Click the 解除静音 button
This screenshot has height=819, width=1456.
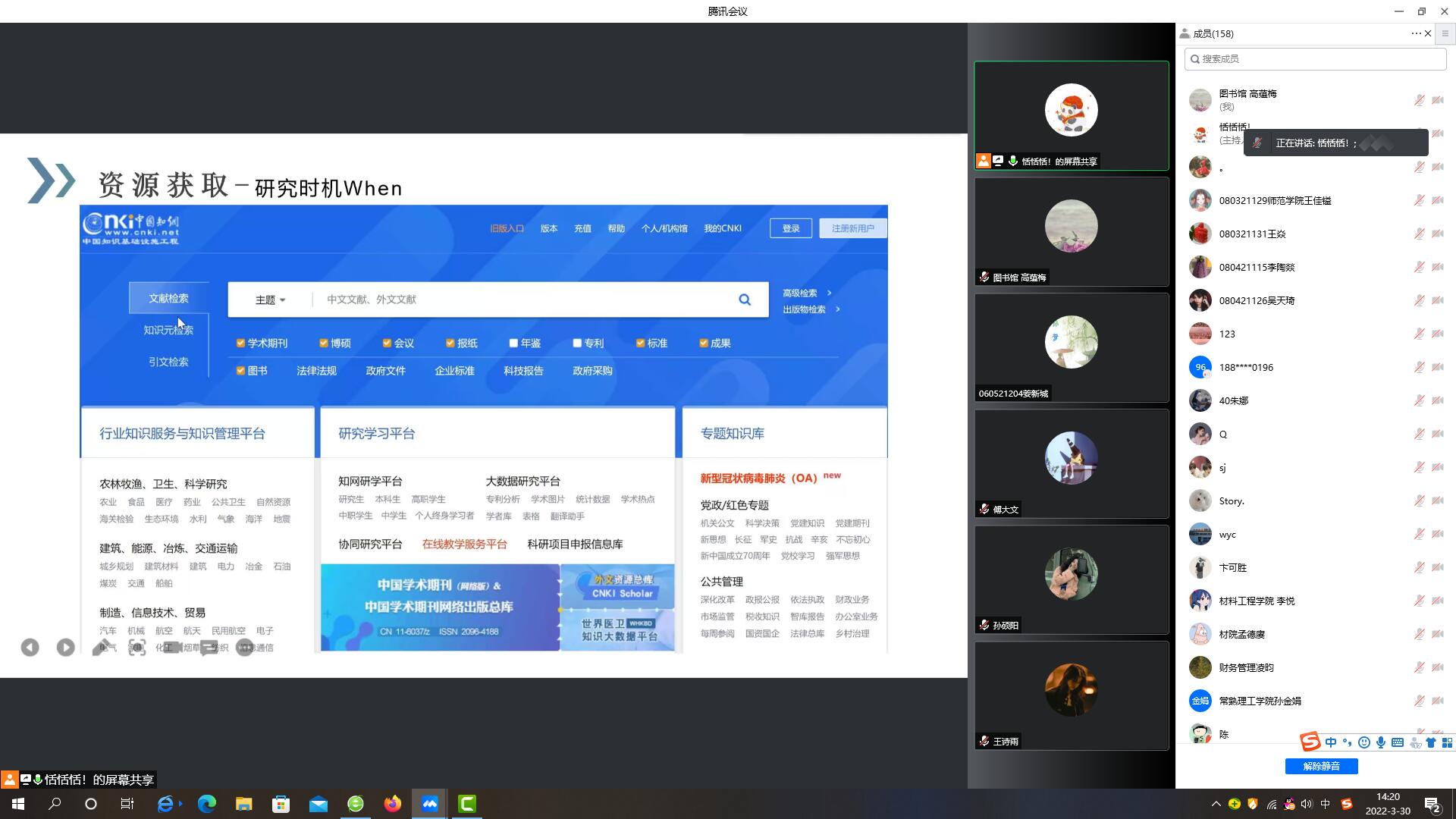[x=1321, y=766]
